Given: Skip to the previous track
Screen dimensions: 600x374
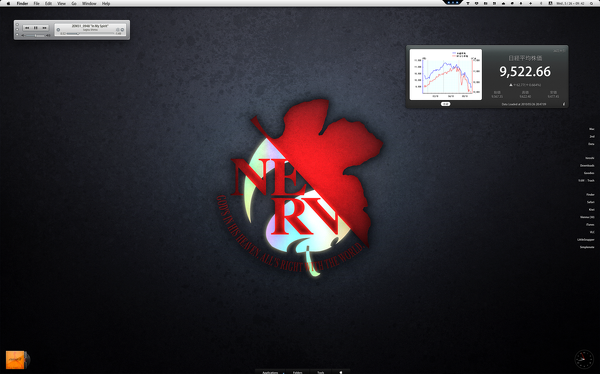Looking at the screenshot, I should (x=27, y=28).
